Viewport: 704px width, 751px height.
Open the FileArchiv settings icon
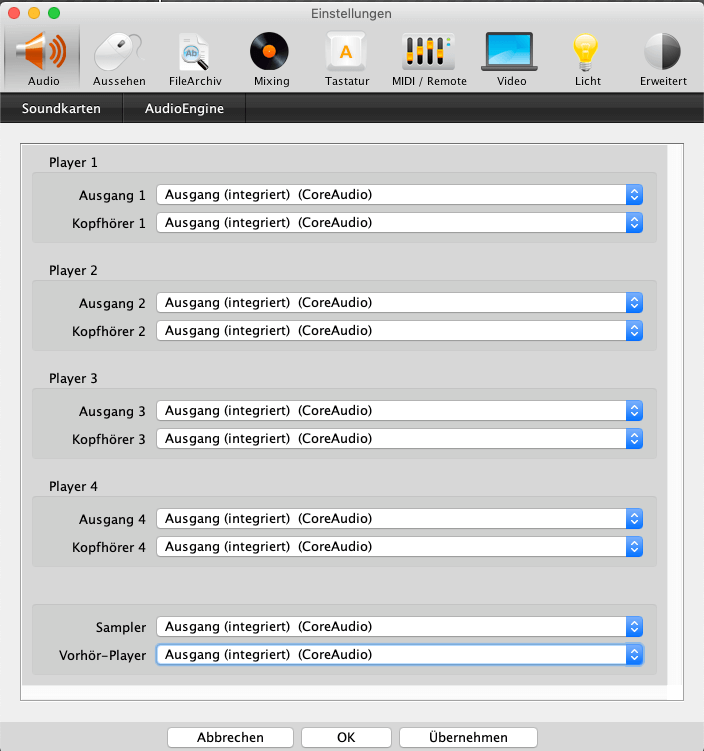click(x=194, y=52)
